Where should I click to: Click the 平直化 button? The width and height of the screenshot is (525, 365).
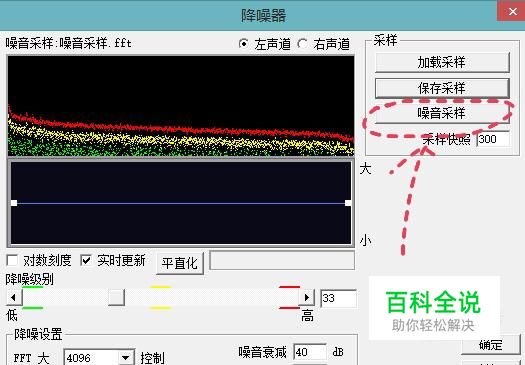tap(180, 263)
